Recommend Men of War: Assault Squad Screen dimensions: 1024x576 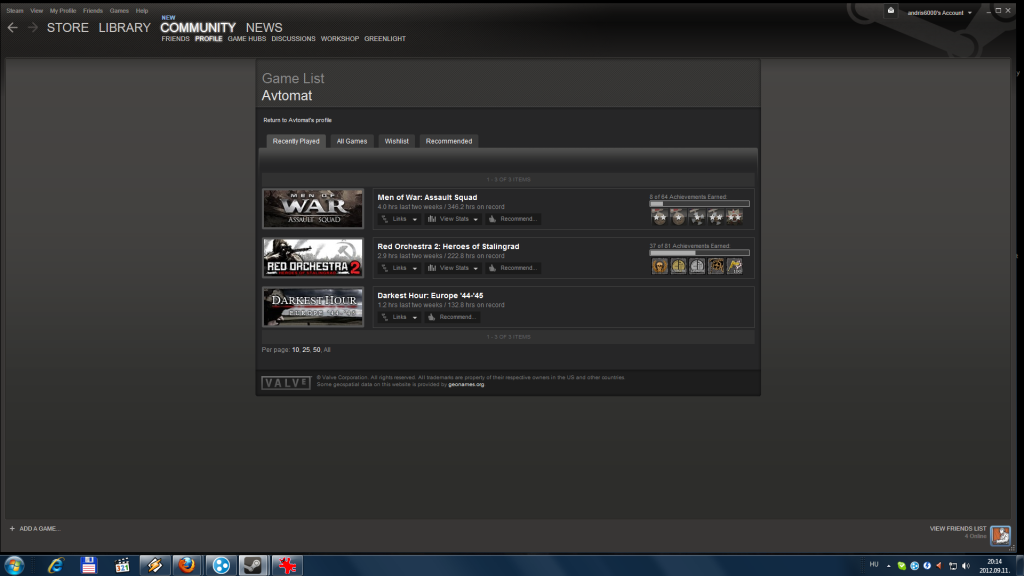click(513, 219)
